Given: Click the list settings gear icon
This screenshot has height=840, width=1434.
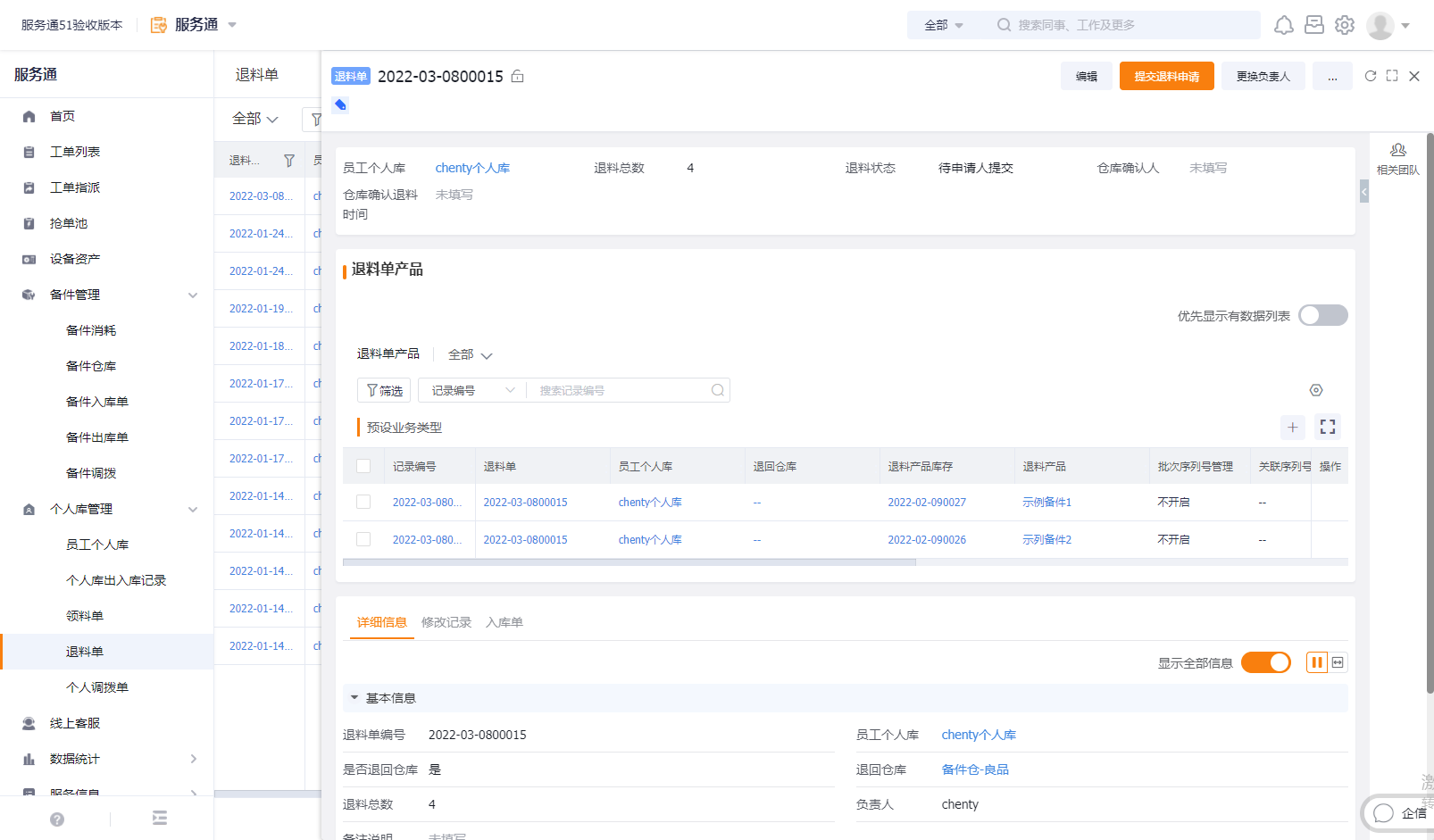Looking at the screenshot, I should 1316,390.
